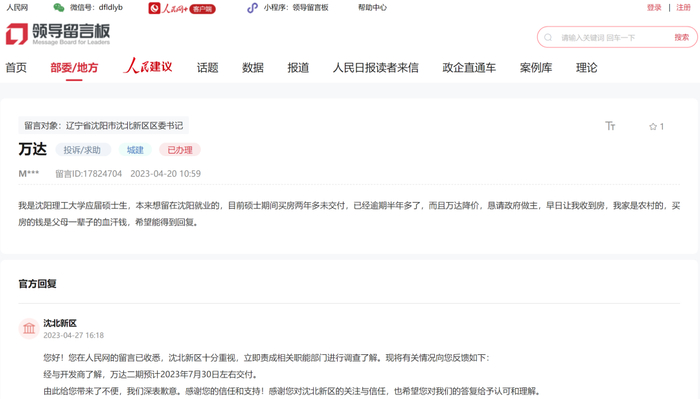Click the font size Tт icon
700x399 pixels.
click(x=610, y=126)
